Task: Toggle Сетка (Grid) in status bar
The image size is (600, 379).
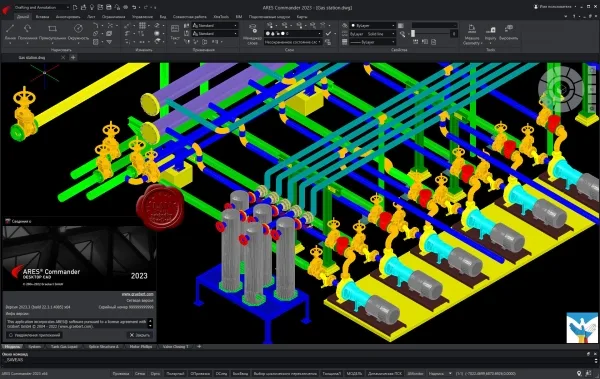Action: tap(140, 373)
